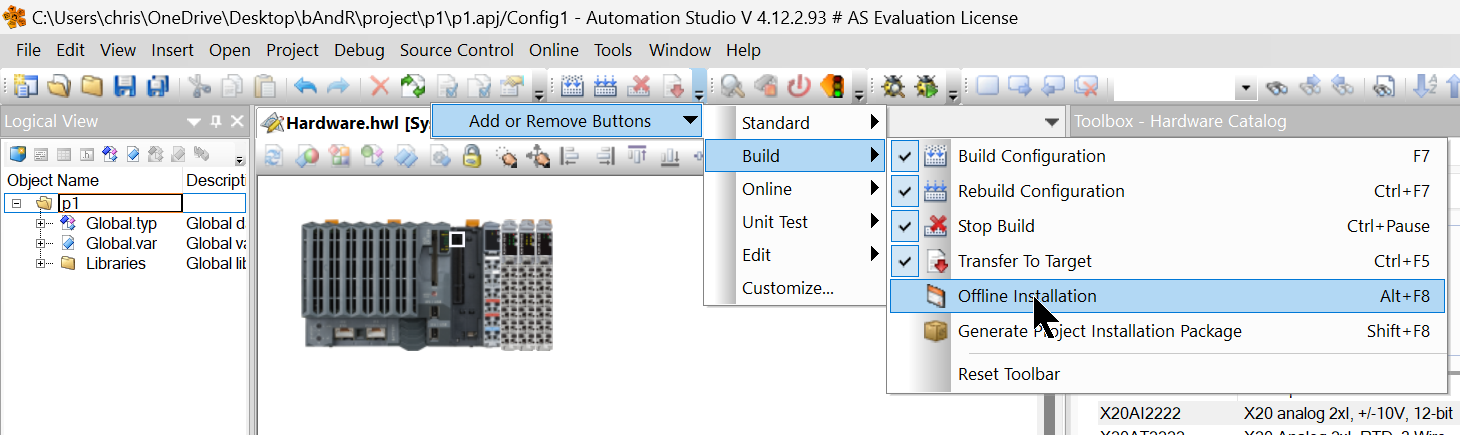Select the Global.typ item
The width and height of the screenshot is (1460, 435).
point(121,223)
